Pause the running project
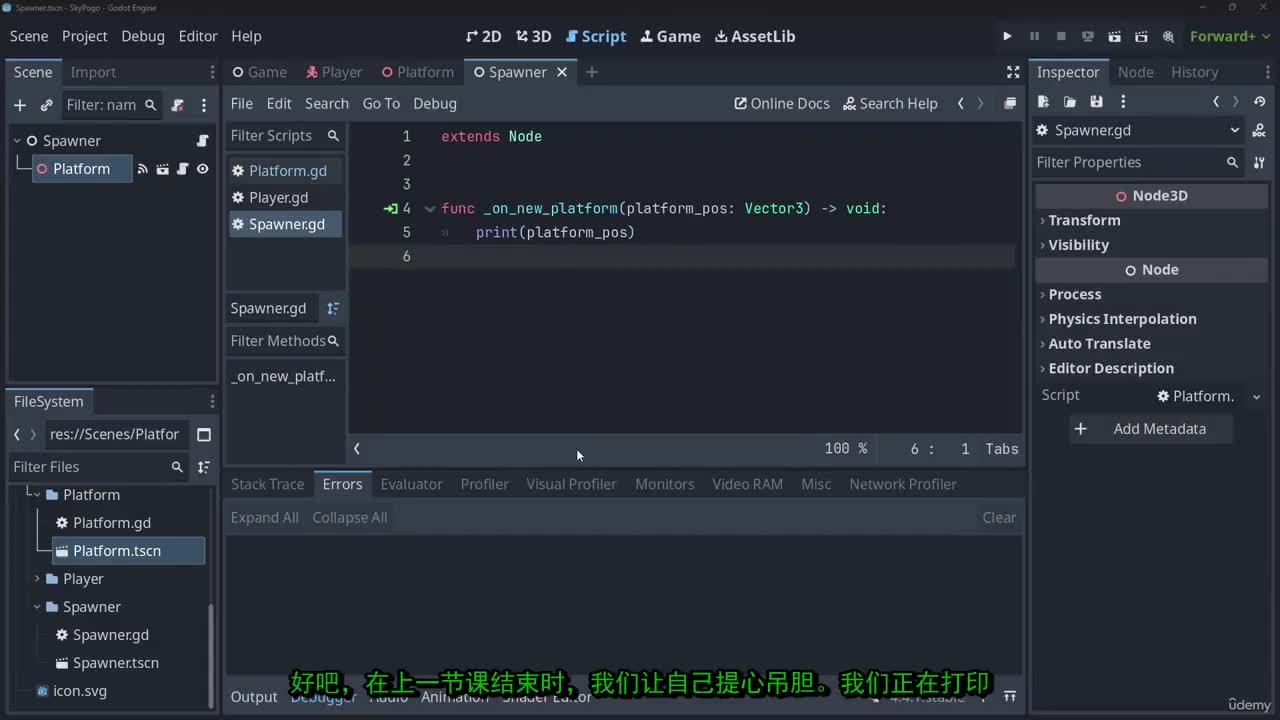 coord(1034,36)
